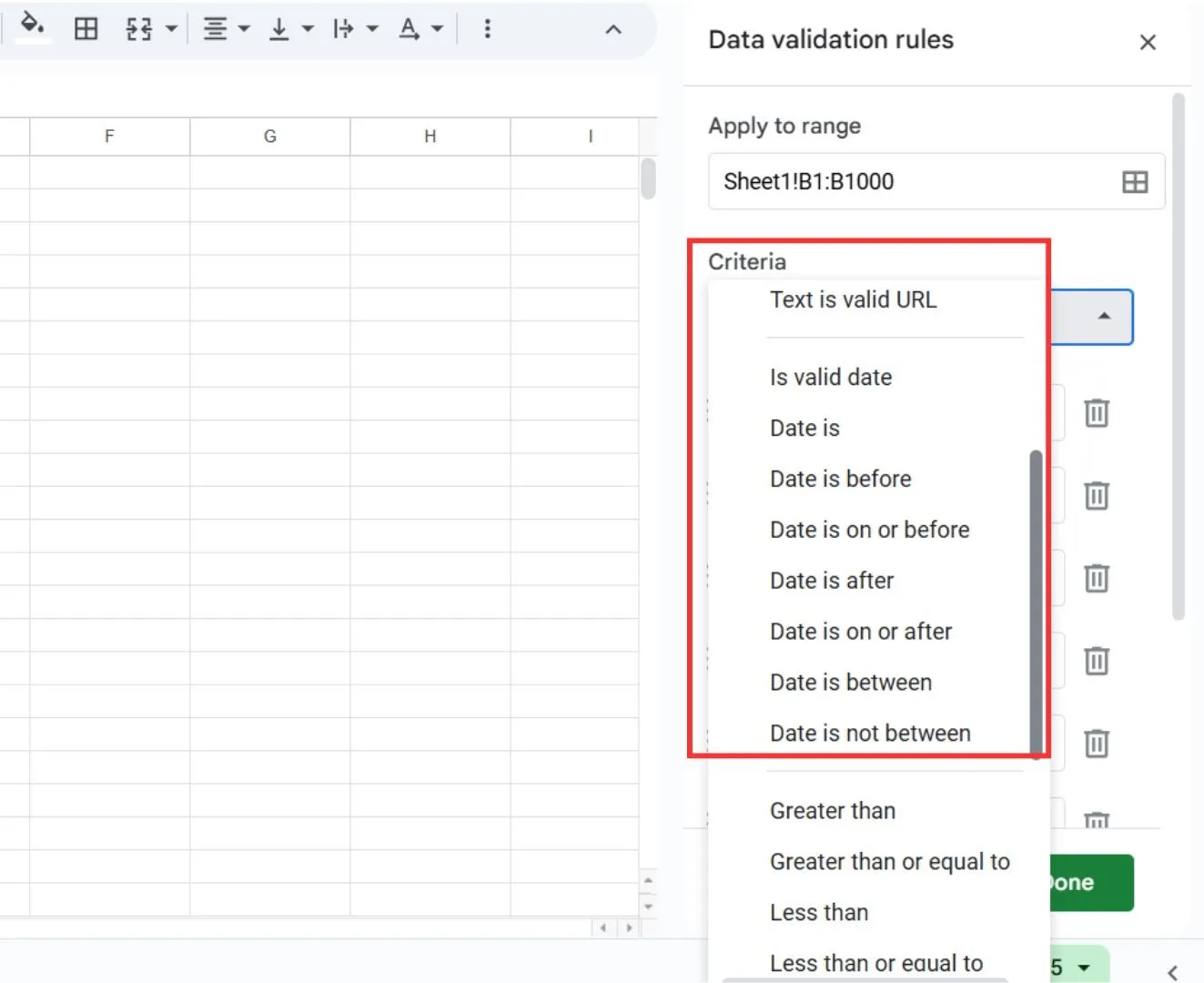This screenshot has width=1204, height=983.
Task: Click the spreadsheet vertical scrollbar thumb
Action: tap(648, 178)
